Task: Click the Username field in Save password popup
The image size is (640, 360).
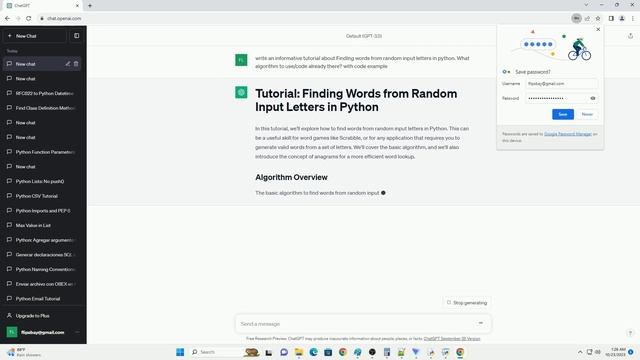Action: (x=562, y=84)
